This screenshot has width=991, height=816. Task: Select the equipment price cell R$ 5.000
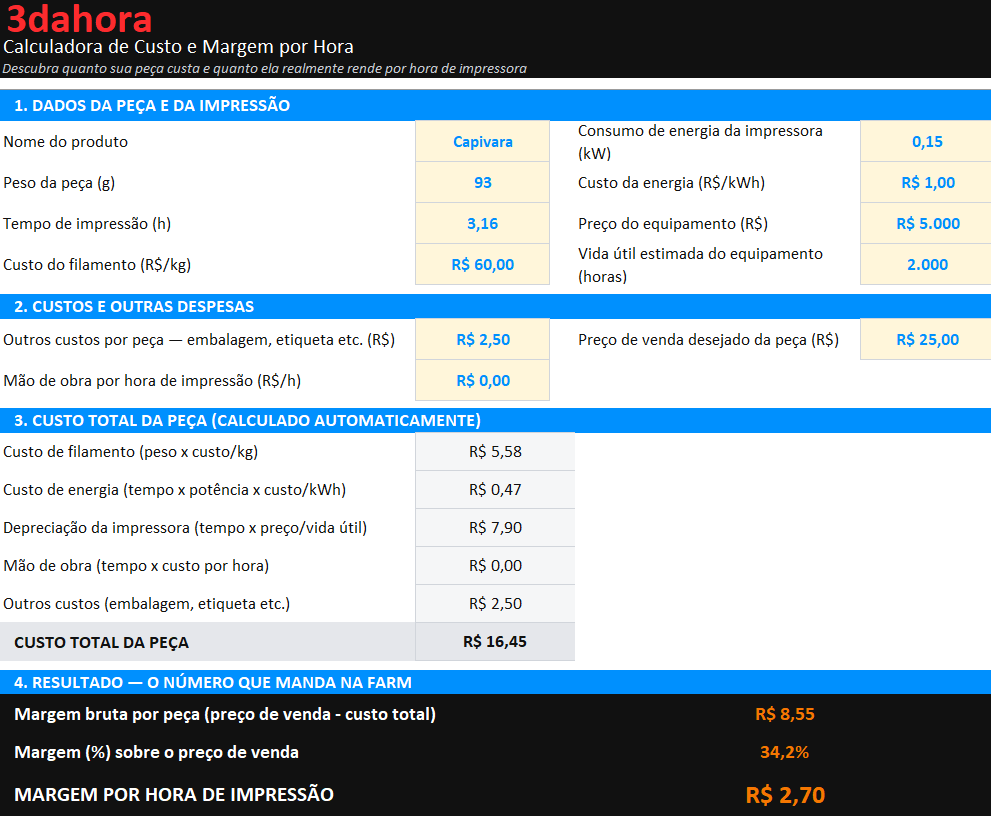[x=926, y=224]
